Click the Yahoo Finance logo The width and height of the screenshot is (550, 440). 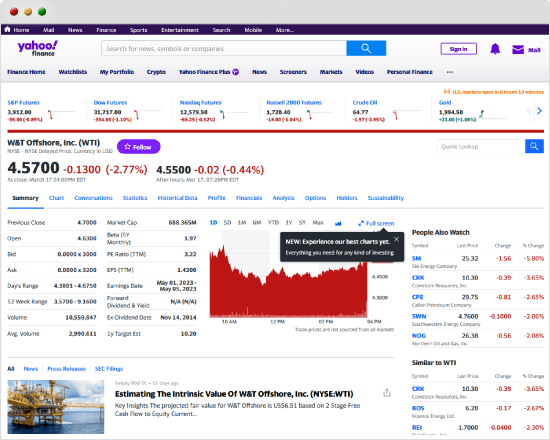38,48
